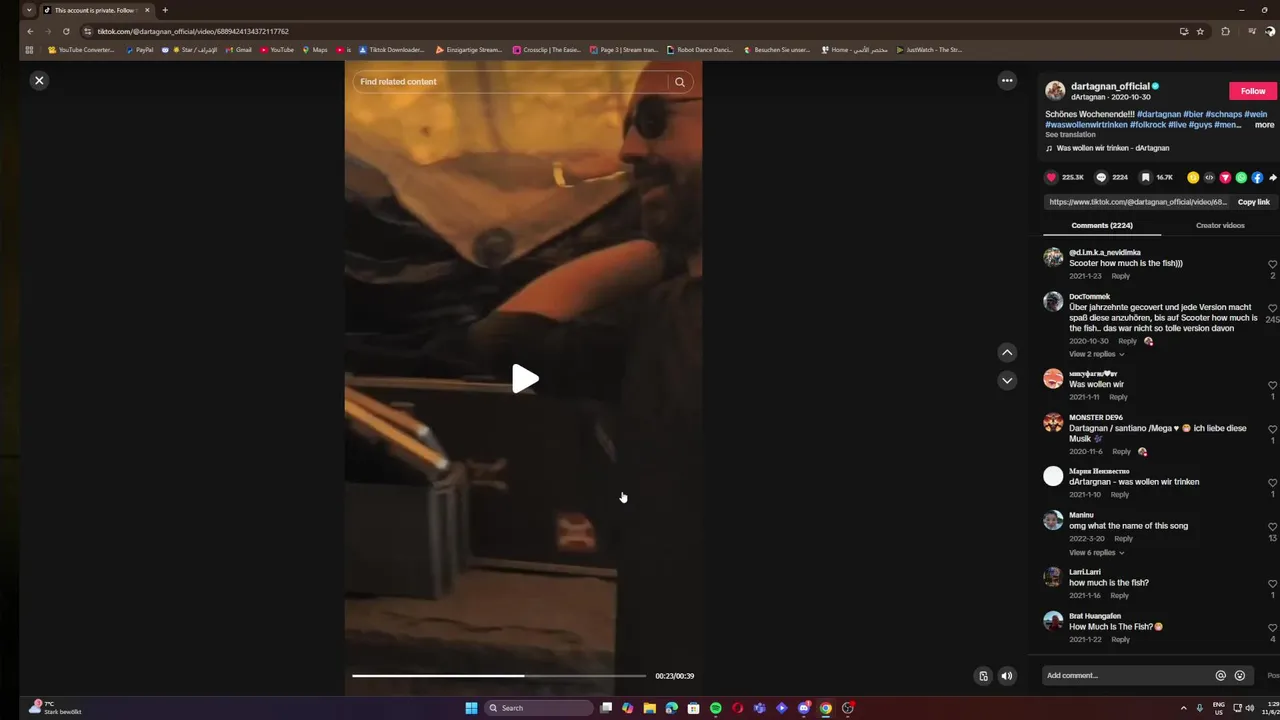Open comments via speech bubble icon

tap(1101, 177)
